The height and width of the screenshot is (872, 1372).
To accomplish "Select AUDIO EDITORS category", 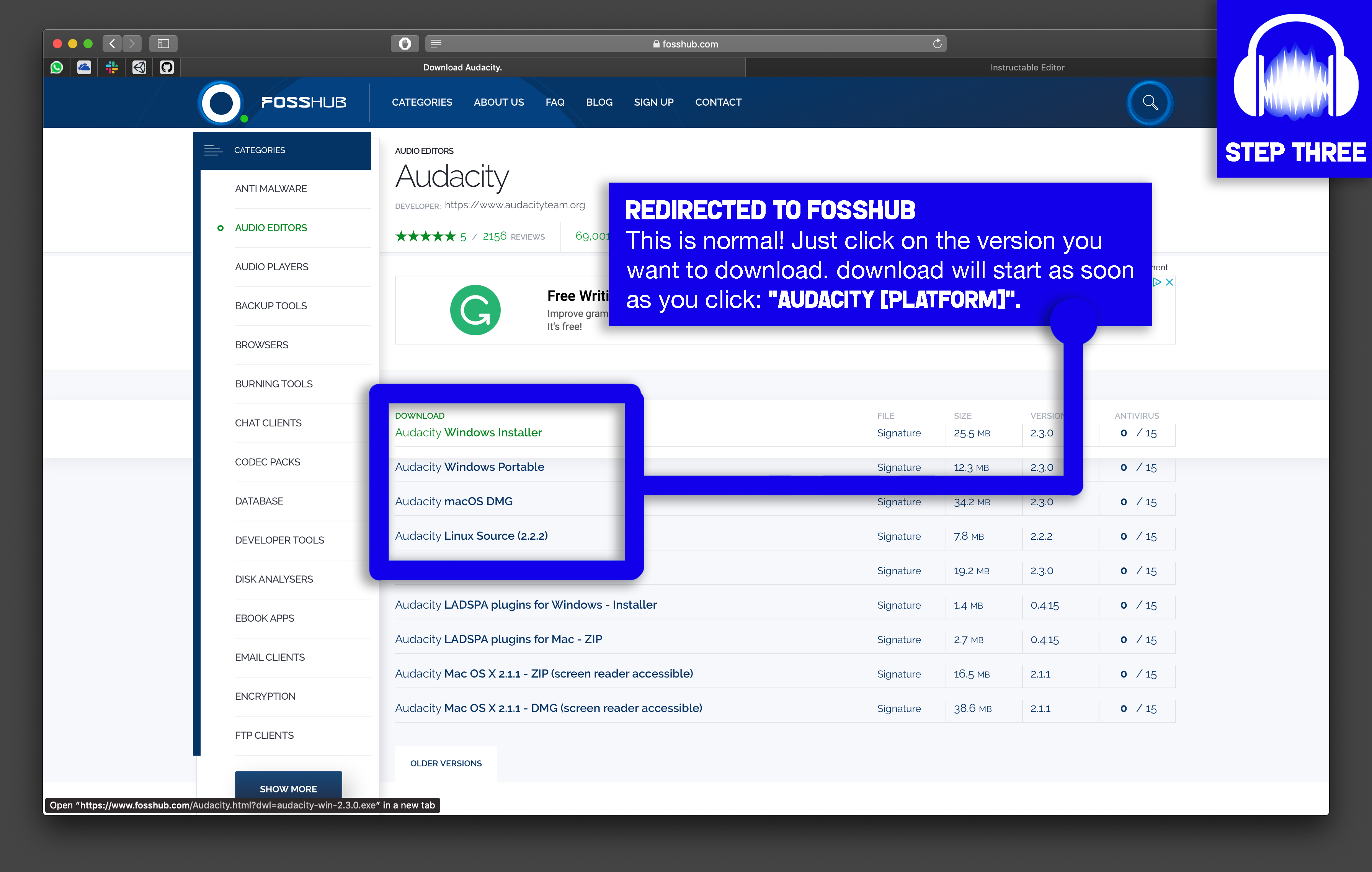I will click(x=271, y=228).
